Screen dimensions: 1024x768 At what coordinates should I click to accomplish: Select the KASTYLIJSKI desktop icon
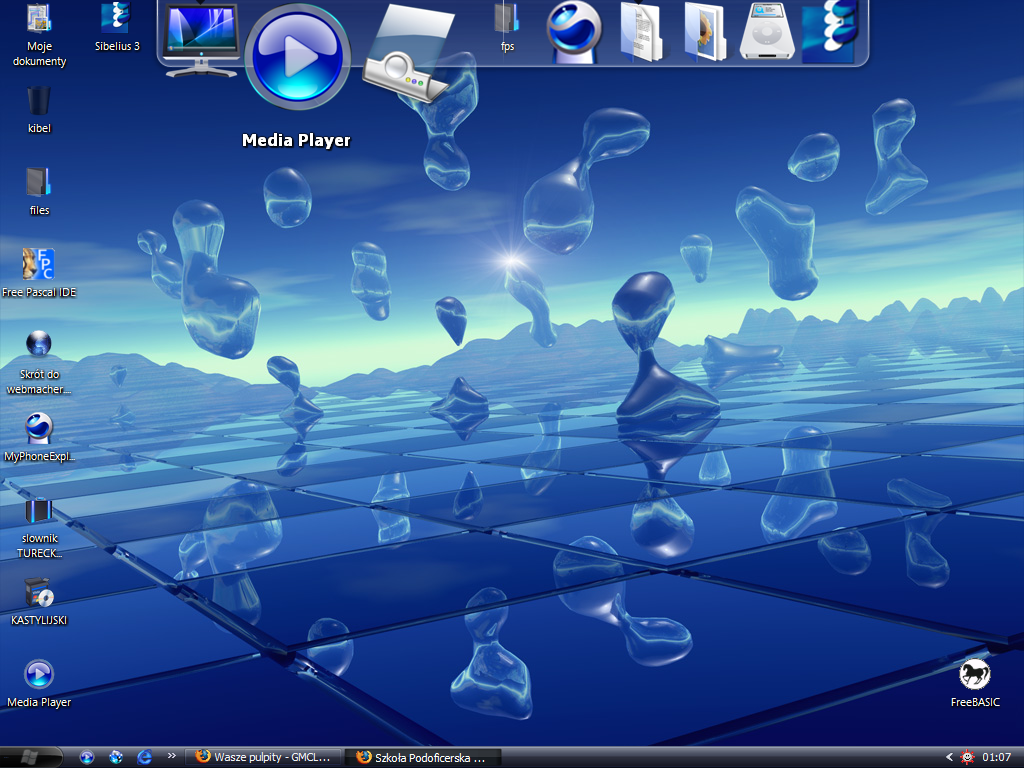click(39, 600)
